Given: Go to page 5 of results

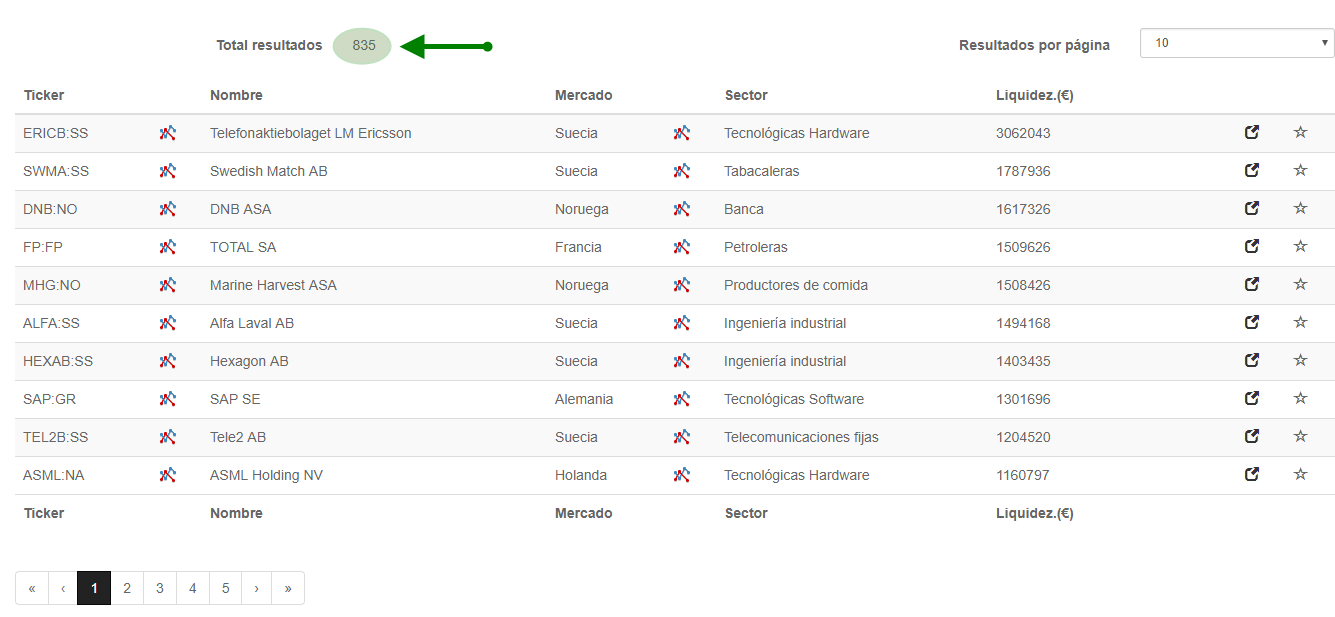Looking at the screenshot, I should 226,588.
